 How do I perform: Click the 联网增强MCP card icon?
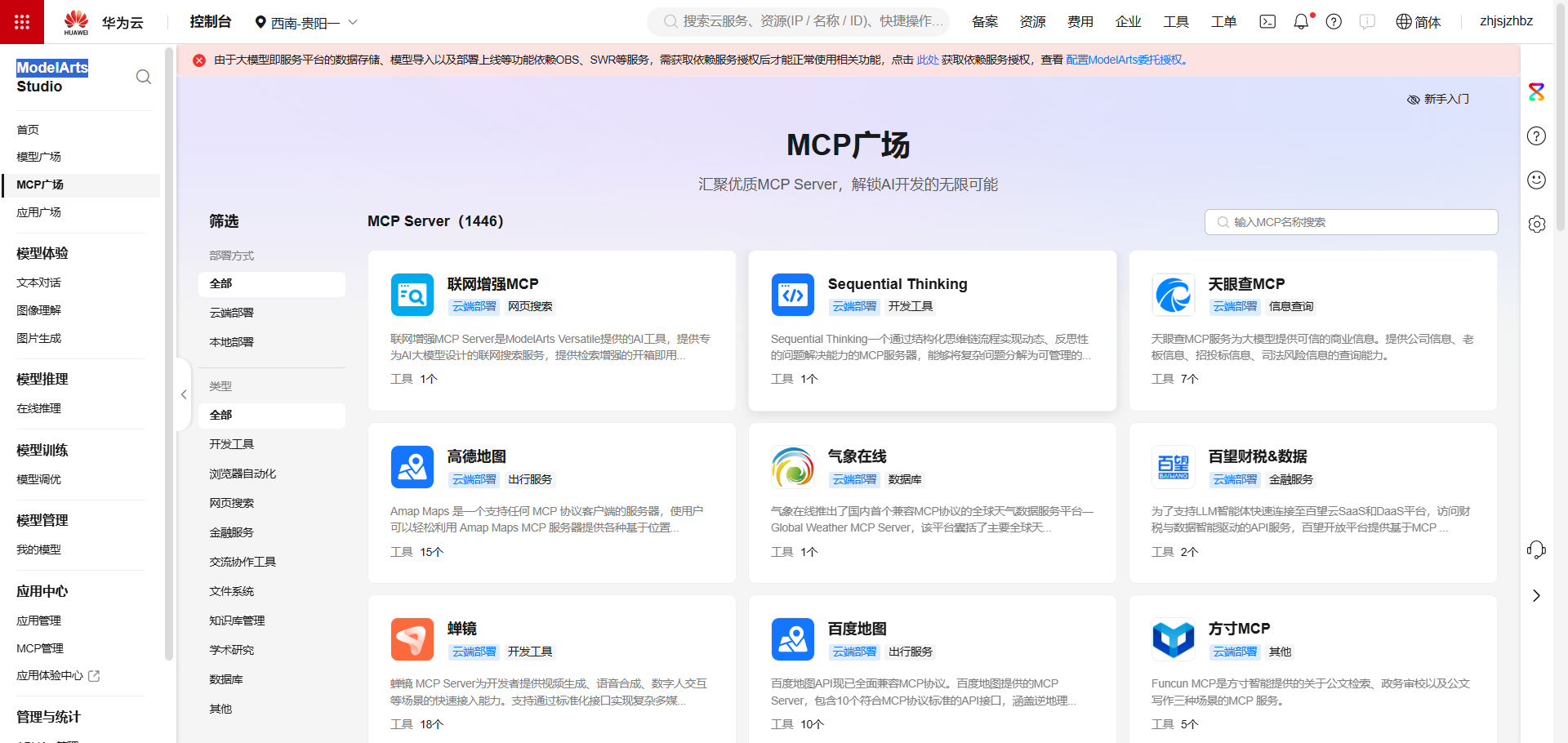[412, 295]
